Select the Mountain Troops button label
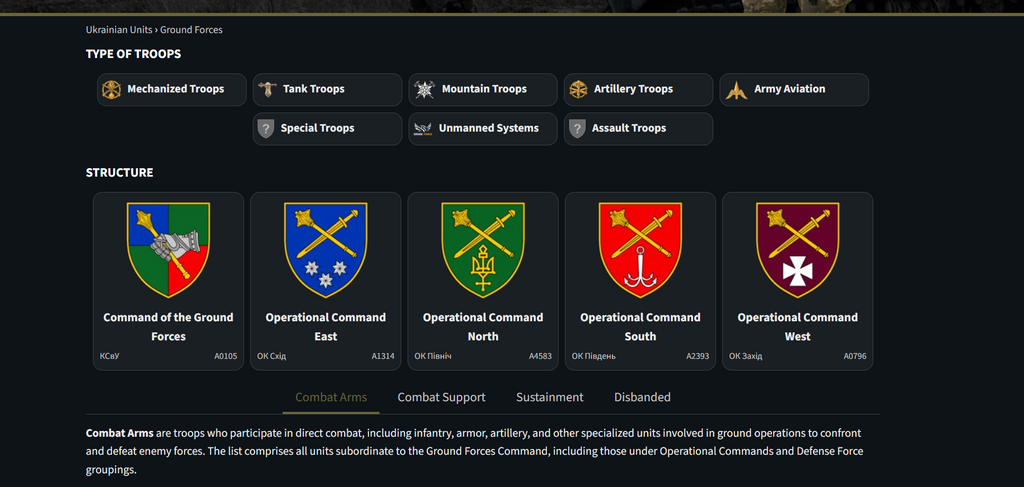The width and height of the screenshot is (1024, 487). click(x=484, y=89)
